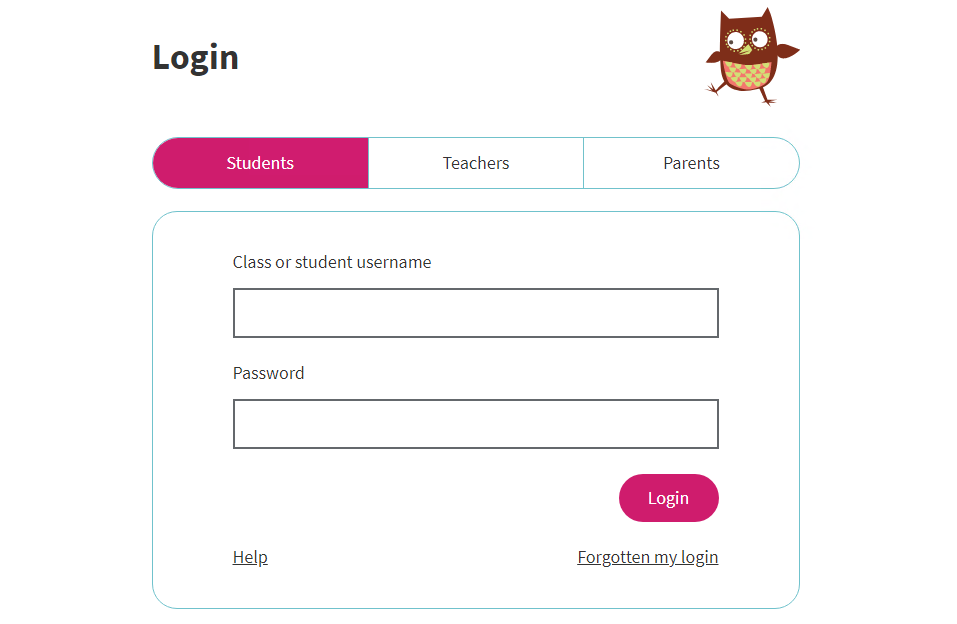Viewport: 957px width, 624px height.
Task: Select the Students tab
Action: [x=261, y=163]
